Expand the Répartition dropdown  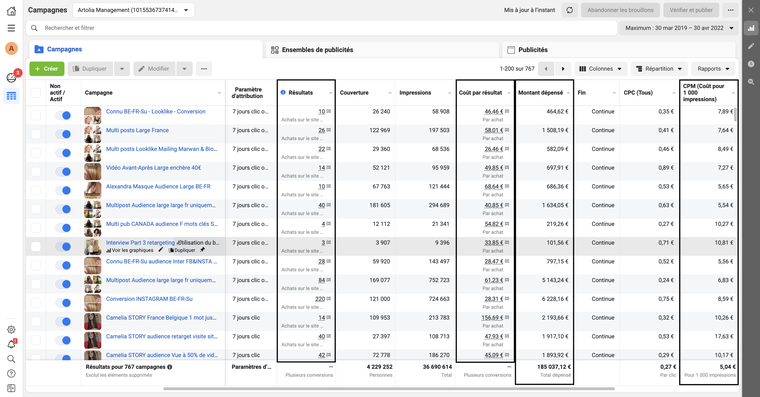tap(659, 69)
